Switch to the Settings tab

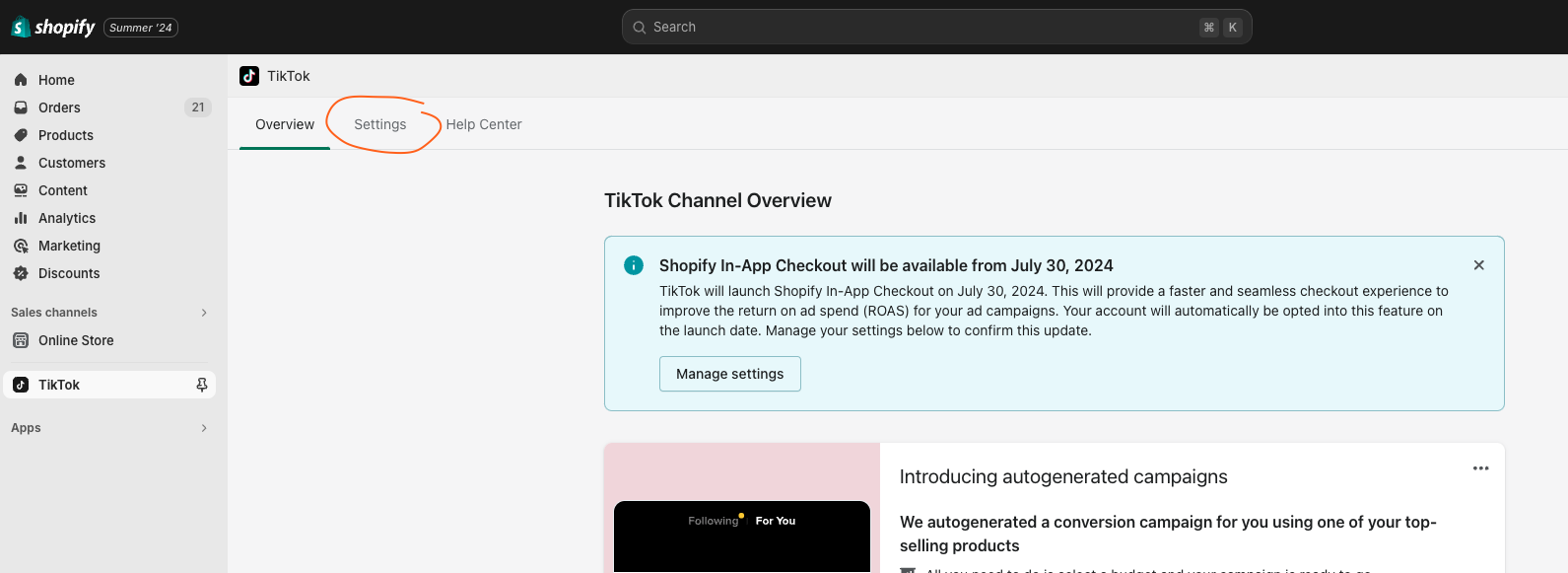379,124
